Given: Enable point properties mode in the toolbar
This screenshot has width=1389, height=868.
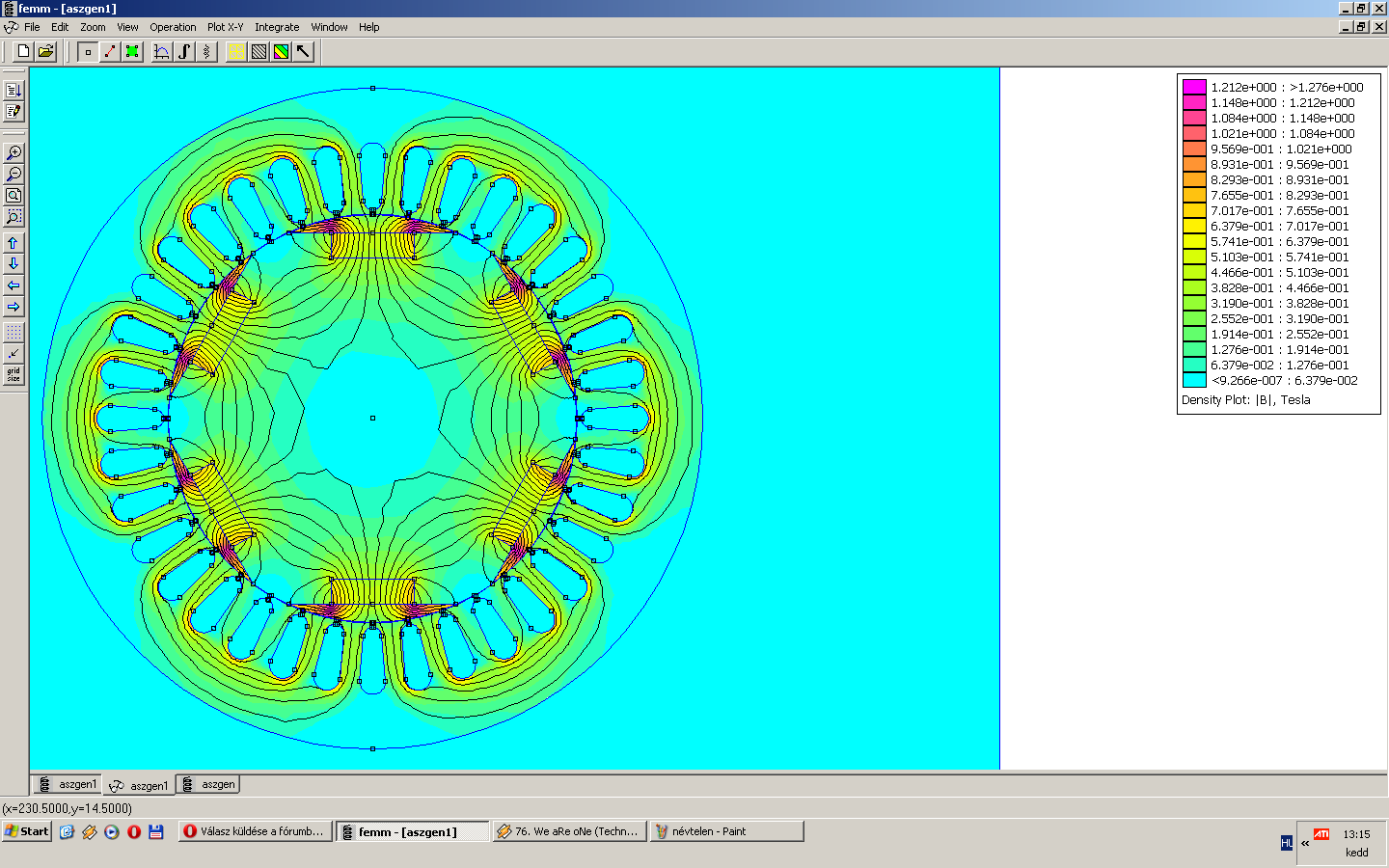Looking at the screenshot, I should pos(88,51).
